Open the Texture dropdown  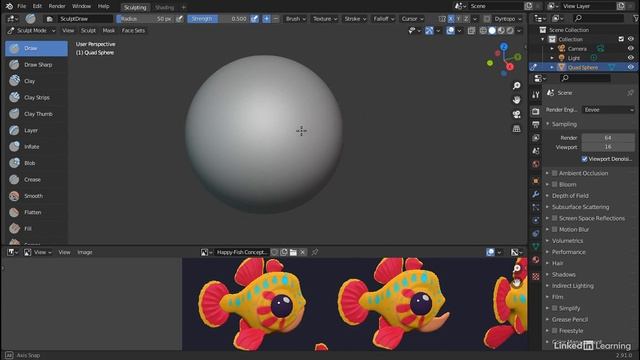(x=324, y=19)
